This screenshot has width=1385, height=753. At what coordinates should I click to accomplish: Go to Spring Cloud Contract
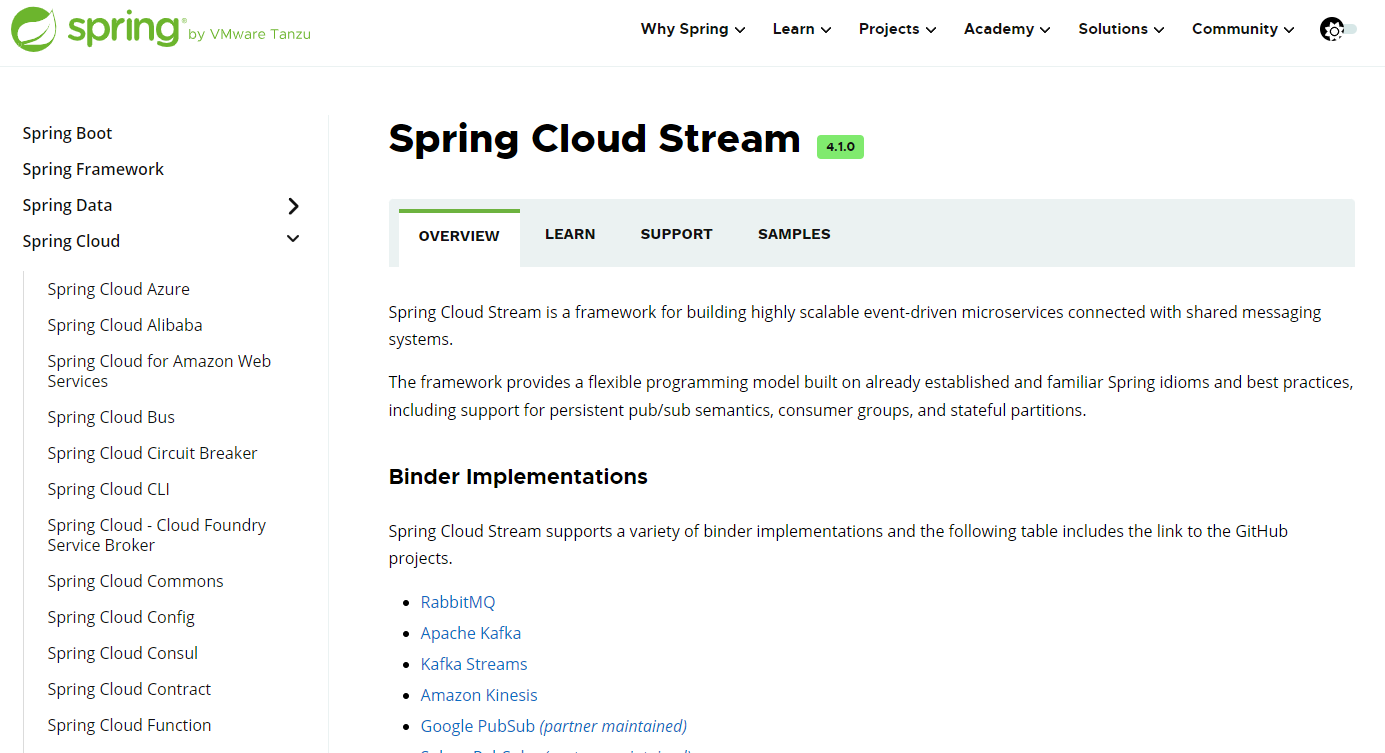pos(129,689)
